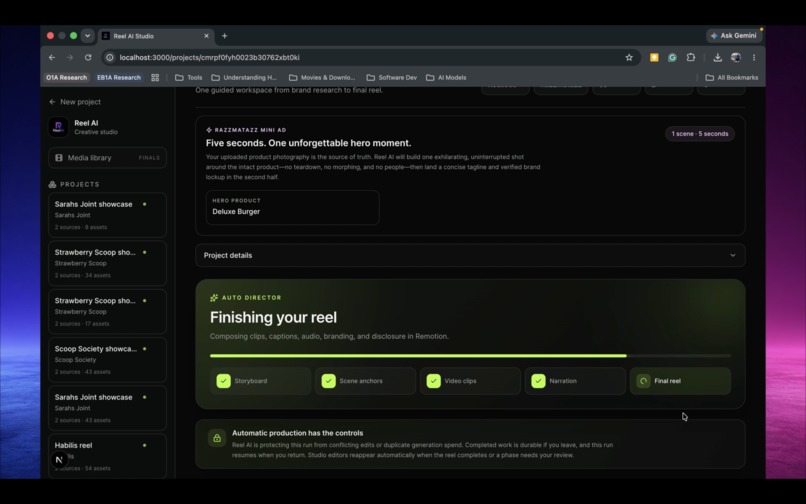The height and width of the screenshot is (504, 806).
Task: Click the Reel AI logo icon in the sidebar
Action: coord(58,127)
